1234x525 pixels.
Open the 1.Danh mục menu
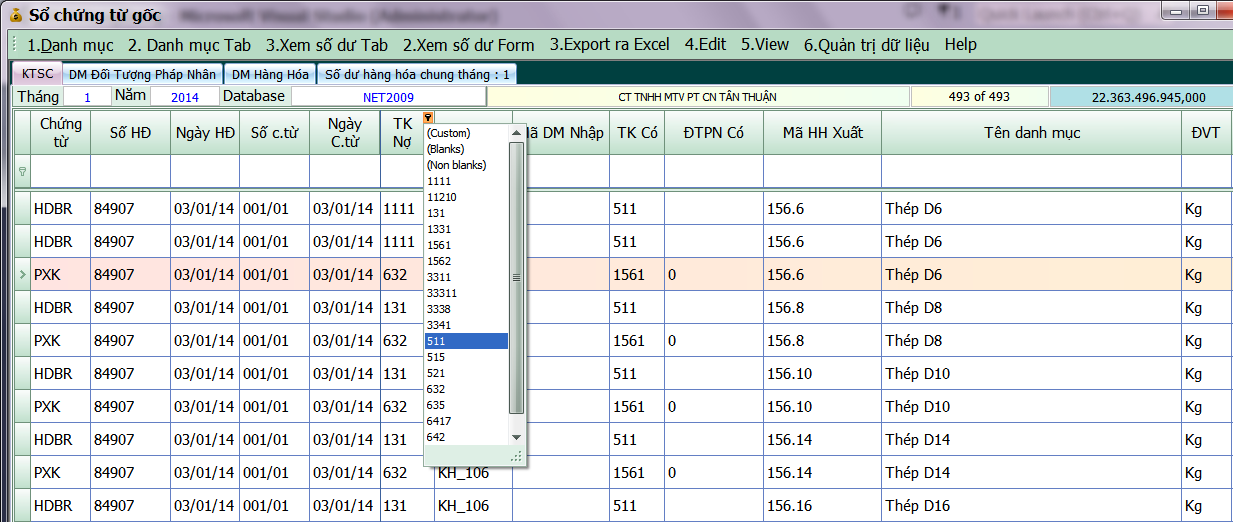70,45
